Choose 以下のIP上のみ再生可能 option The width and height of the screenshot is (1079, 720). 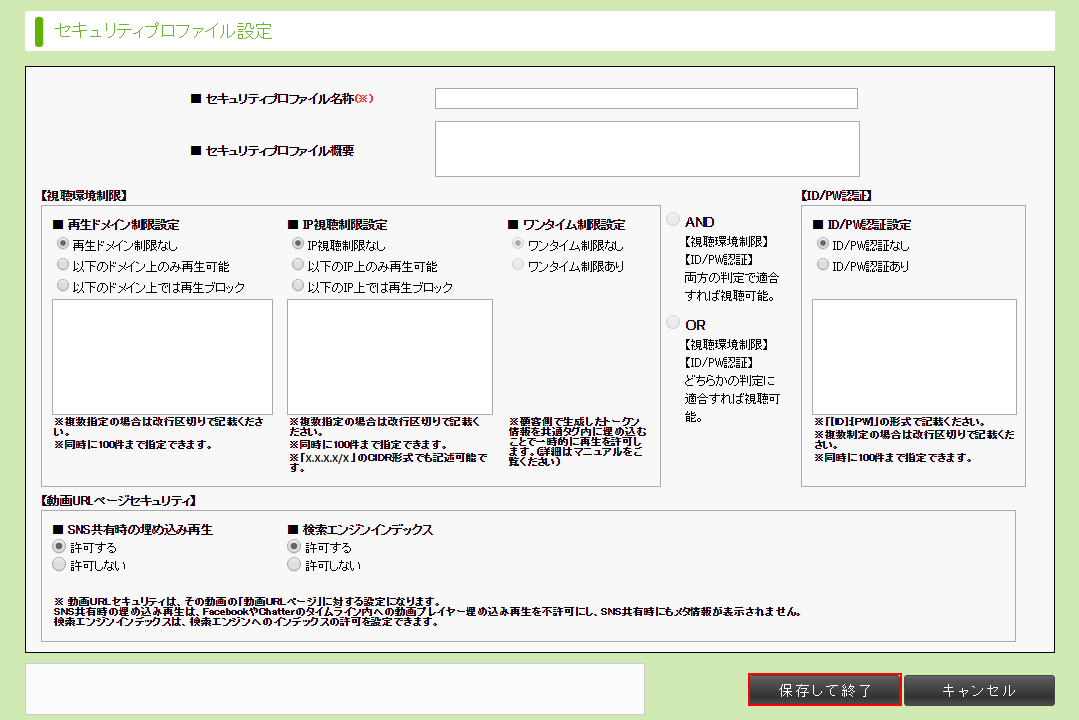click(x=298, y=265)
